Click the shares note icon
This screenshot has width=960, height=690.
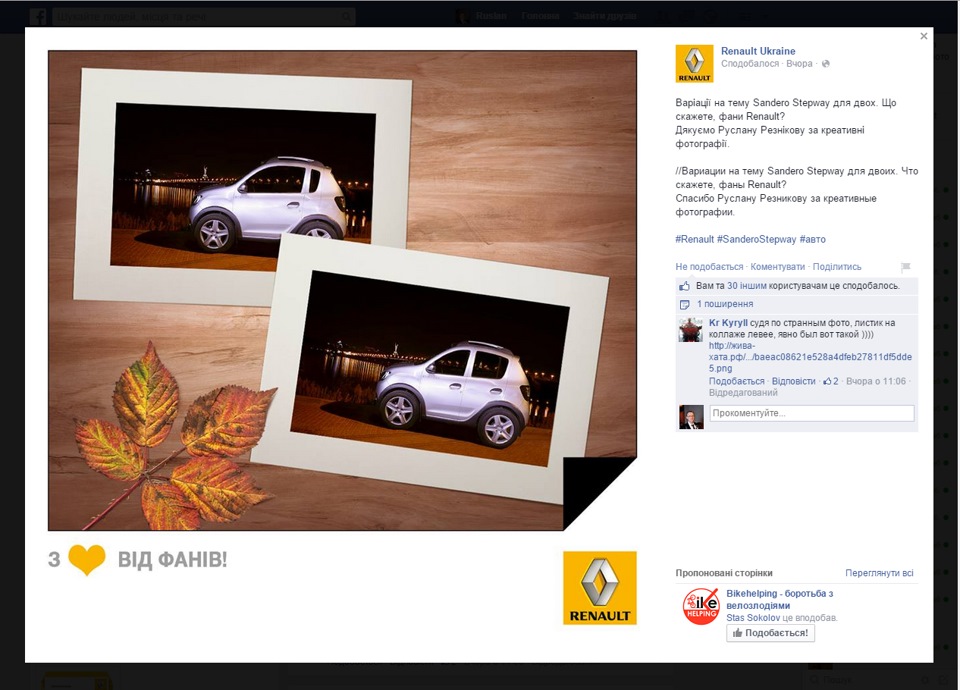pyautogui.click(x=684, y=304)
